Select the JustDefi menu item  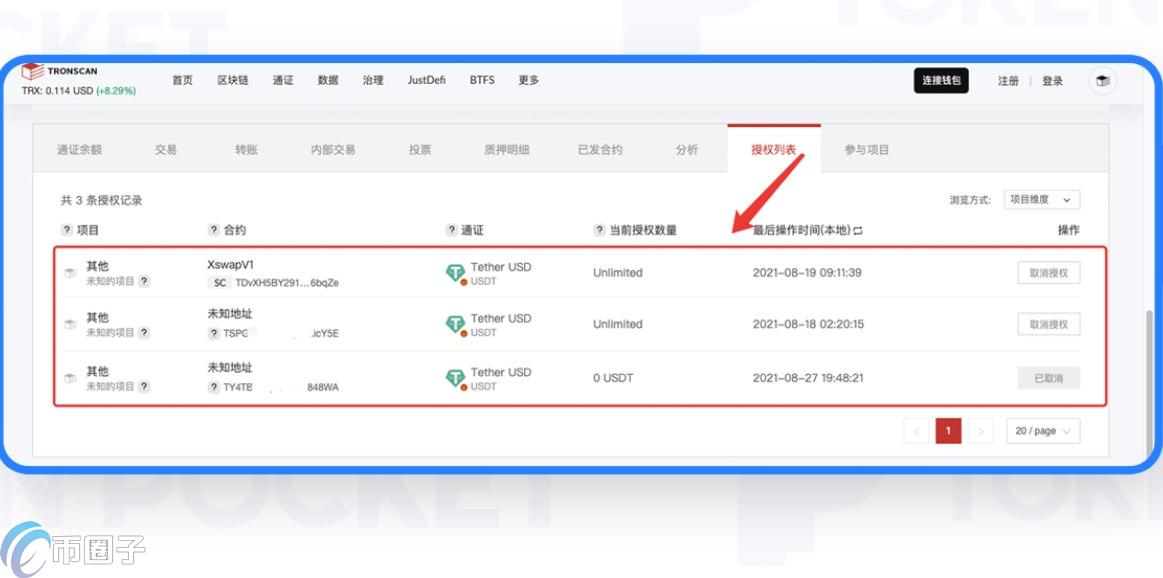426,81
